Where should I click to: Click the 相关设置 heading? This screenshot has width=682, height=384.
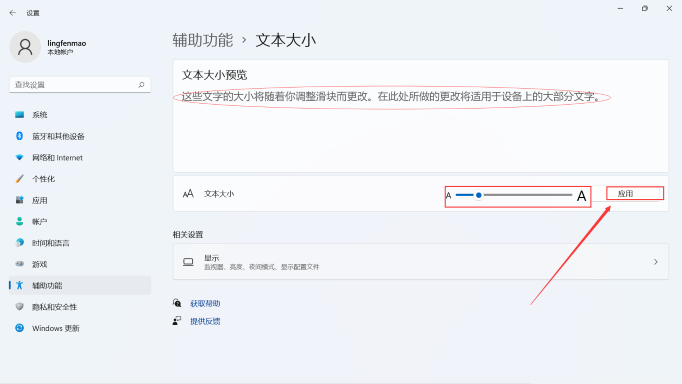(188, 235)
